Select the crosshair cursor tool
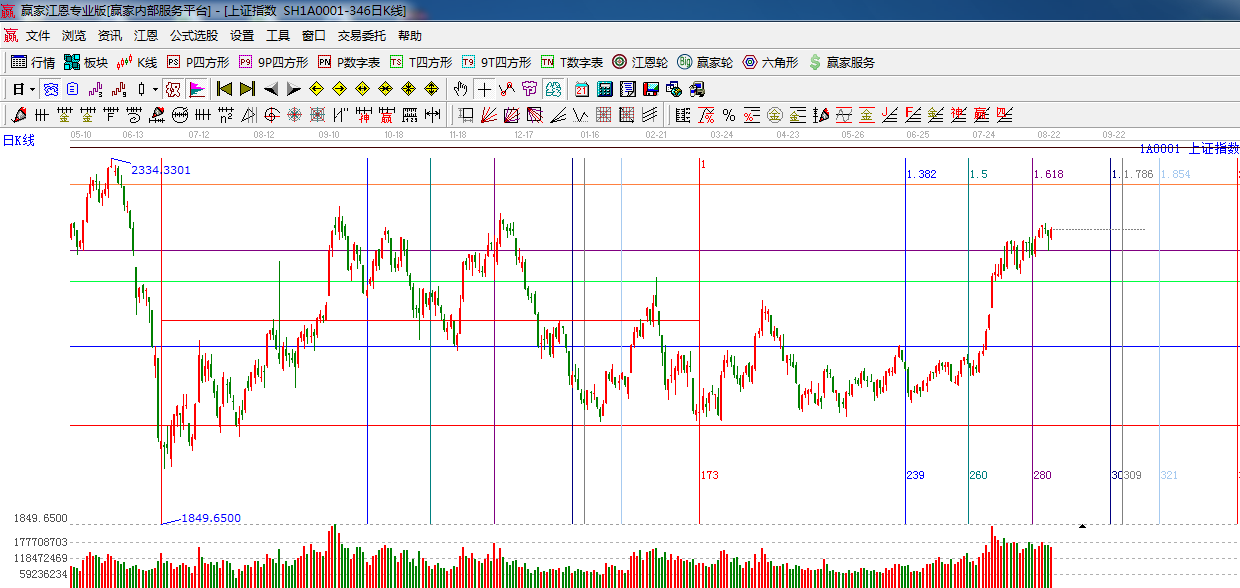Viewport: 1240px width, 588px height. pyautogui.click(x=484, y=89)
